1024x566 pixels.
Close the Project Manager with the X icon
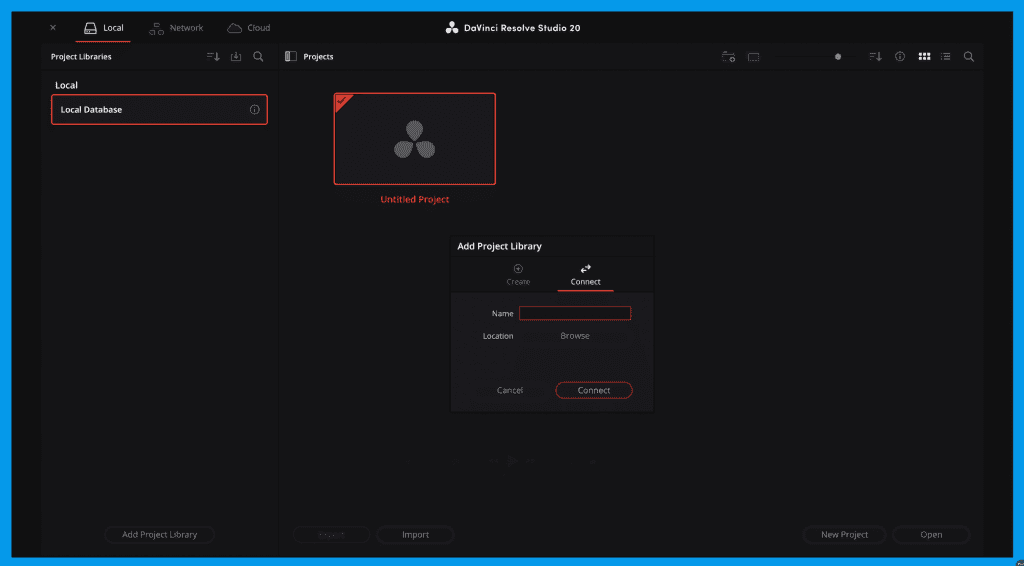(53, 28)
